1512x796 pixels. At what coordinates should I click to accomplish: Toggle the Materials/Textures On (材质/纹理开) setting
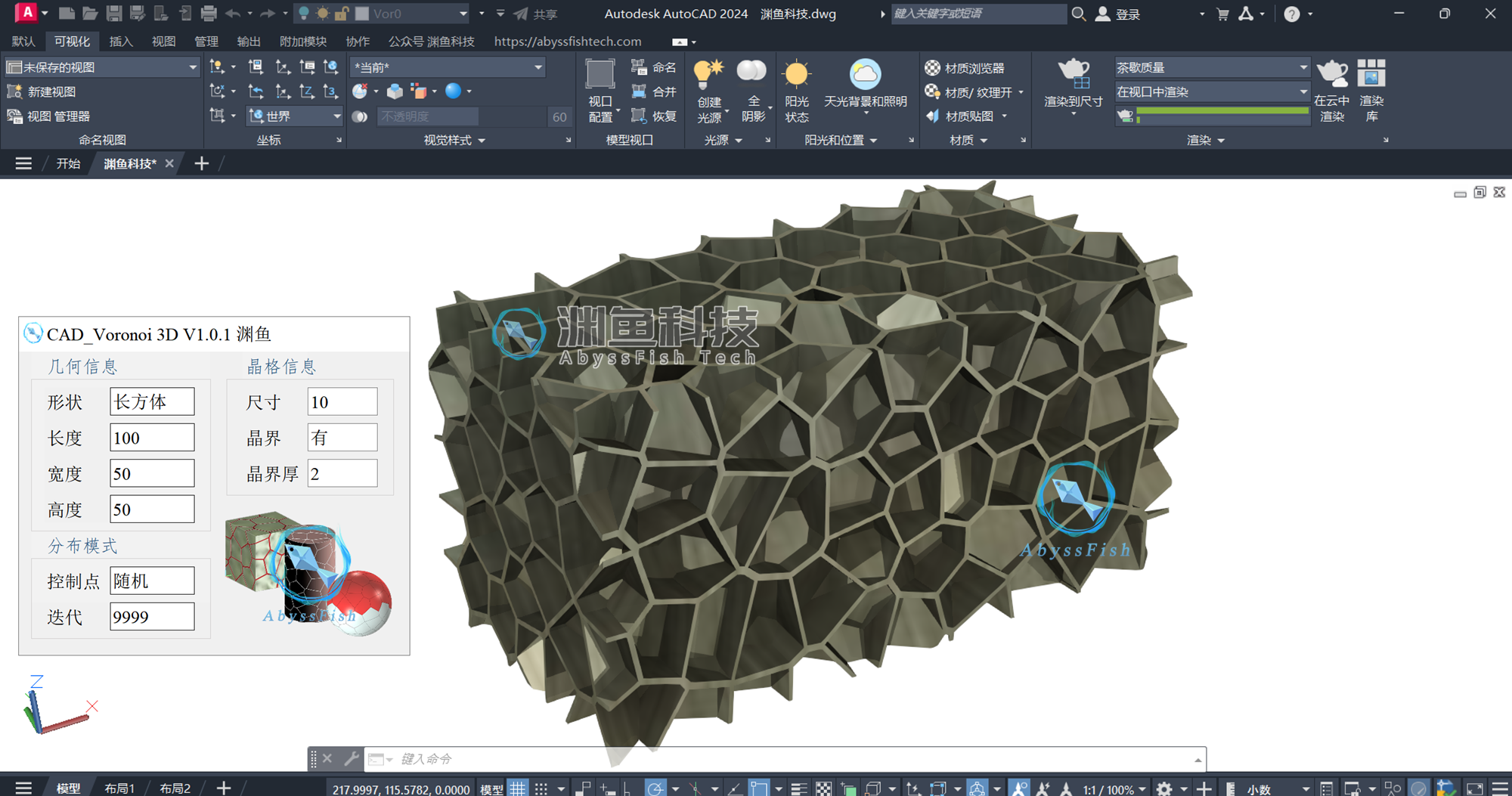[968, 92]
